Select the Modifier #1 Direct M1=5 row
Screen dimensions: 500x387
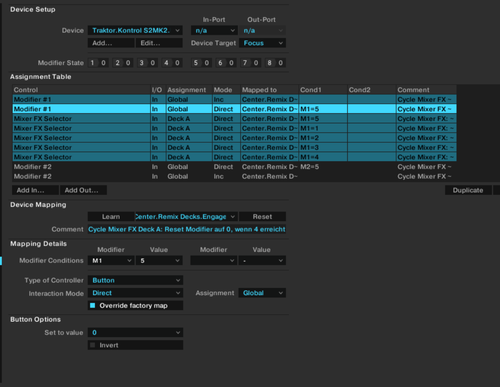(234, 109)
